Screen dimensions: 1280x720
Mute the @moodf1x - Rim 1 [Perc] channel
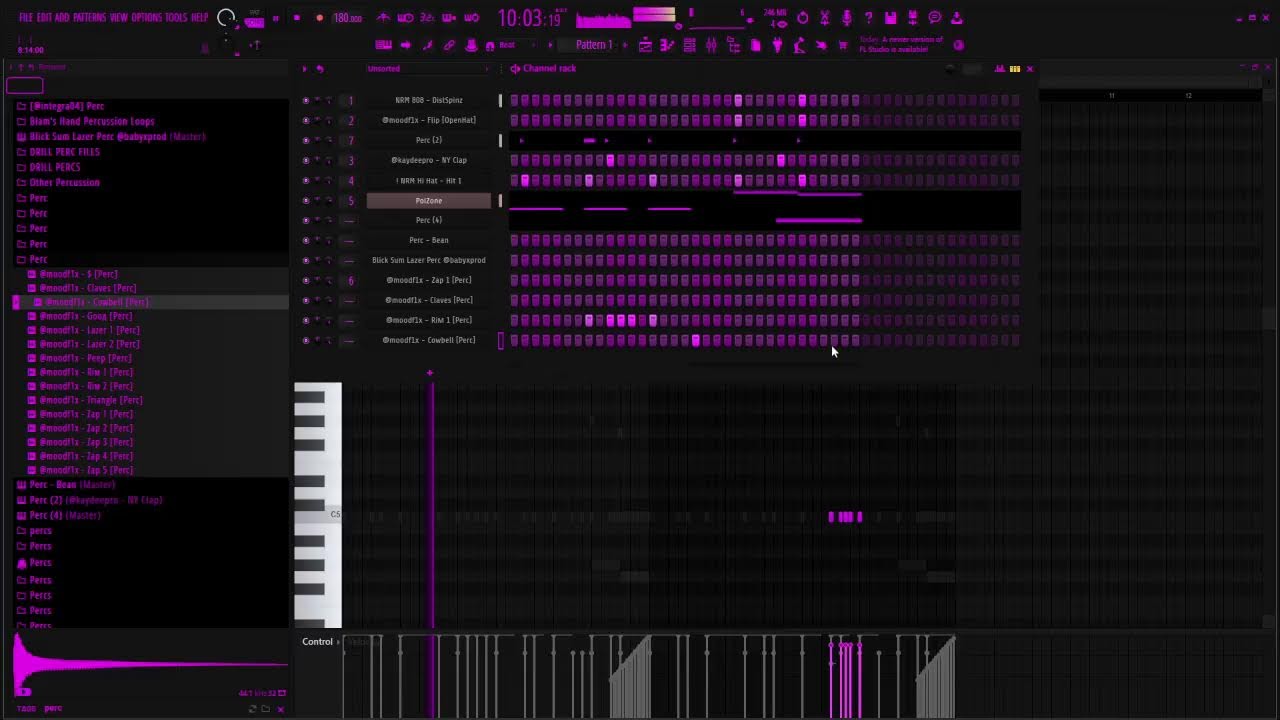(306, 320)
